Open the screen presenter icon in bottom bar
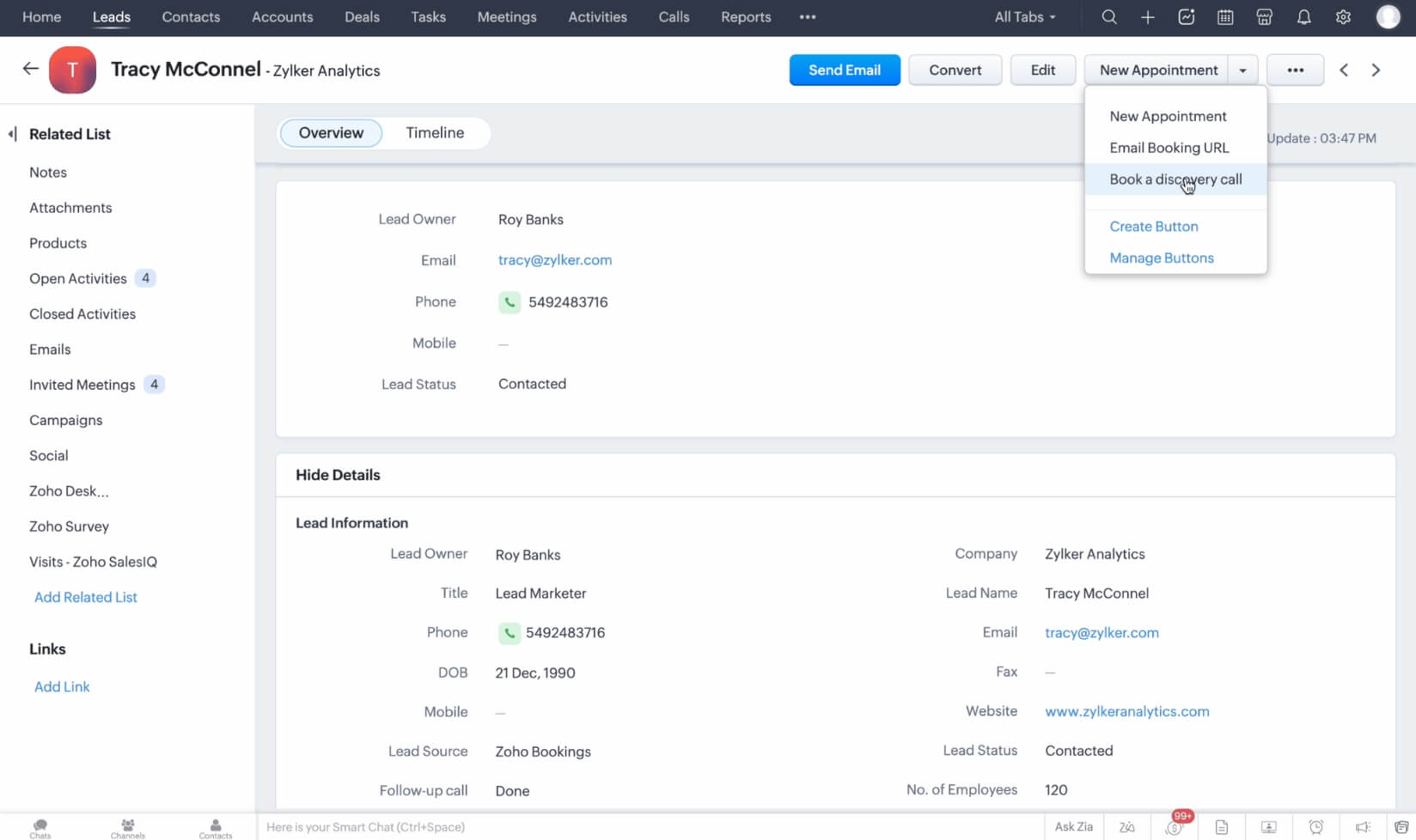 [x=1269, y=827]
